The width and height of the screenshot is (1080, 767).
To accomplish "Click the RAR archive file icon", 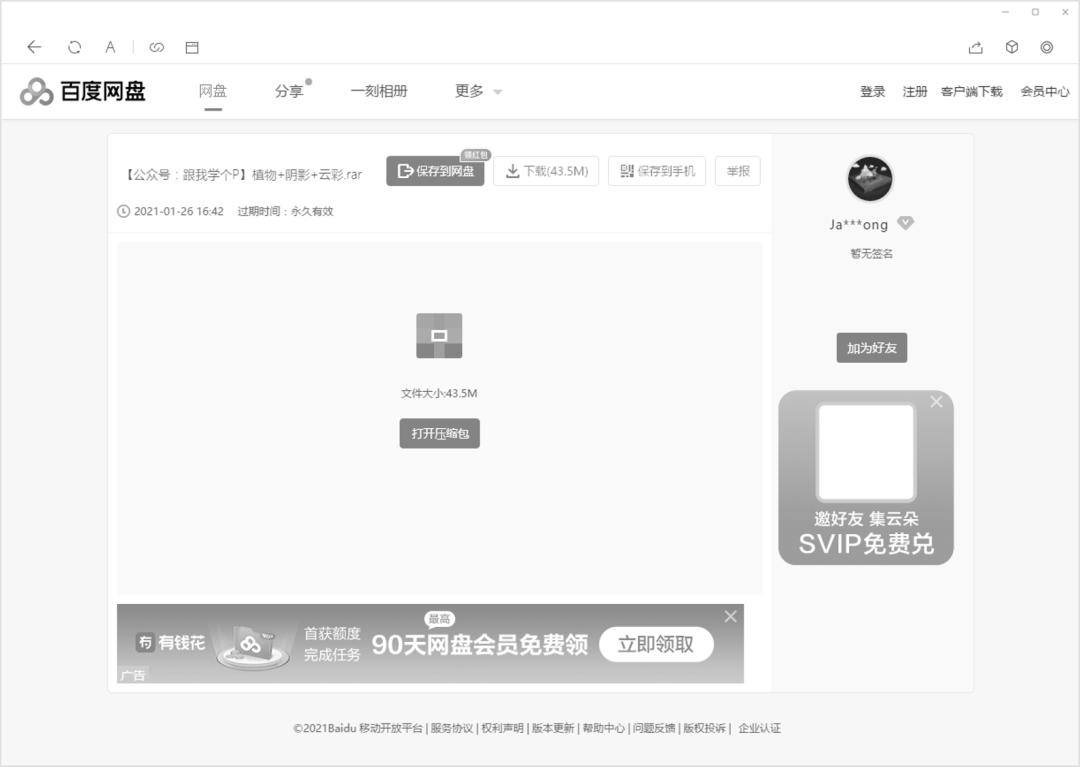I will point(438,336).
